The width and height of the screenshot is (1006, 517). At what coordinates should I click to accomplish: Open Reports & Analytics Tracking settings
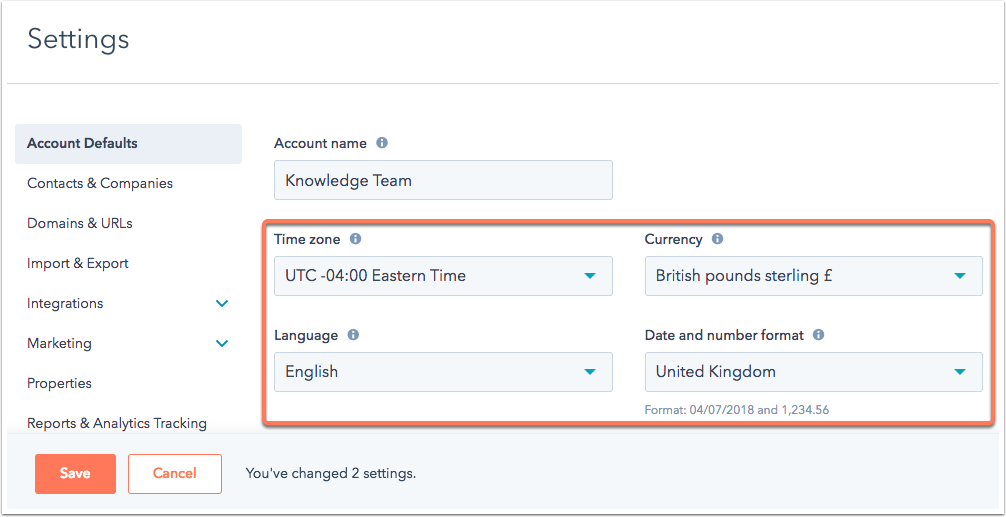(x=117, y=423)
